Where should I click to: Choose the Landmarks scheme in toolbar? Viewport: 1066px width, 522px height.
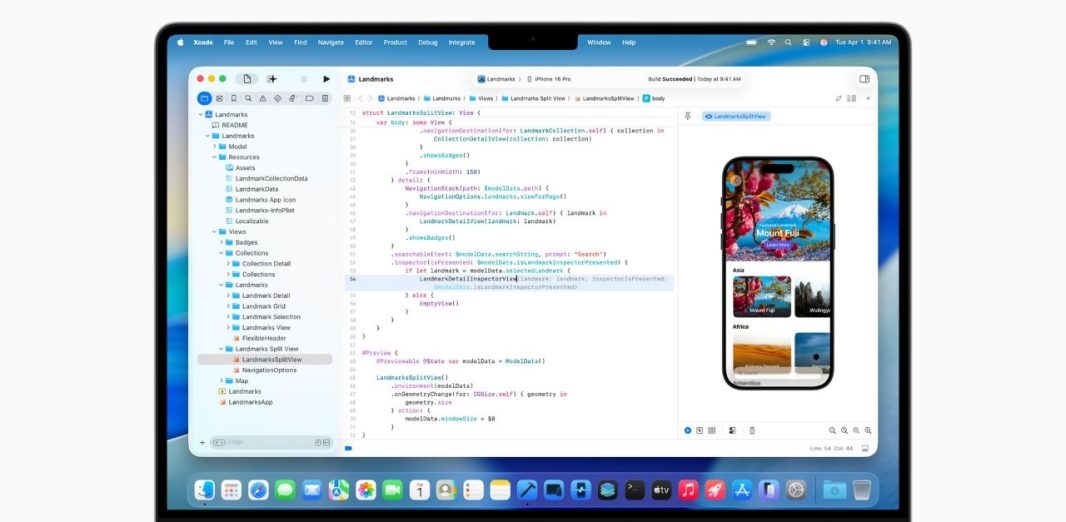pyautogui.click(x=496, y=80)
